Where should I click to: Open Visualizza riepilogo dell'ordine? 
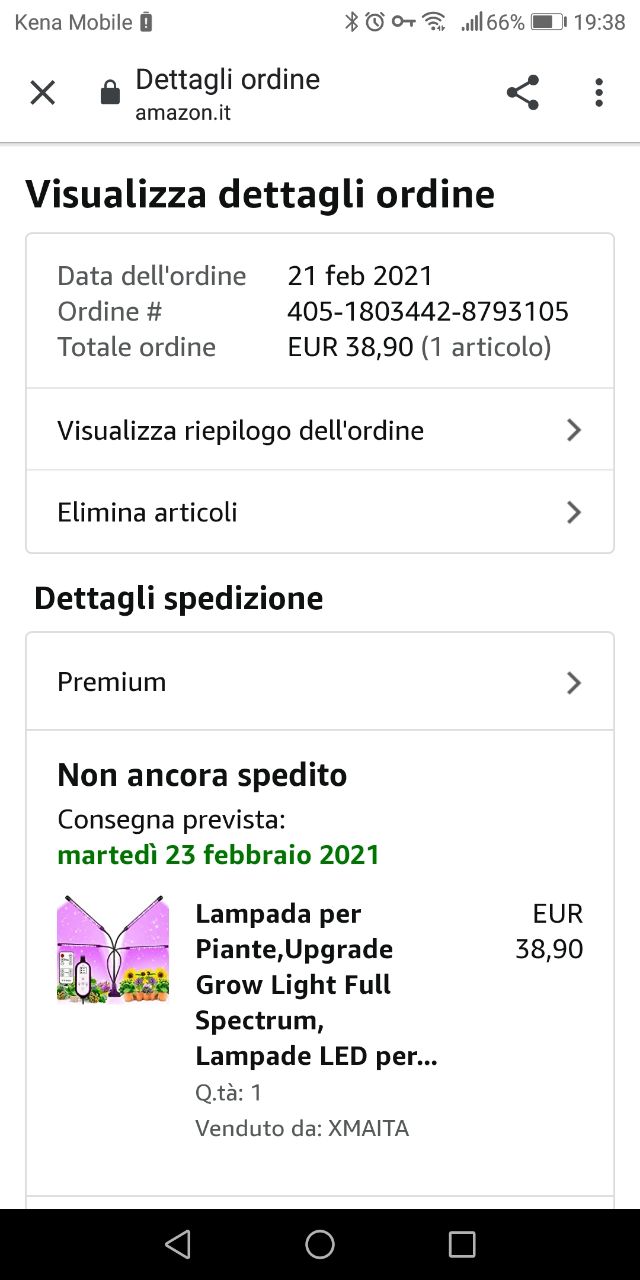[x=320, y=430]
